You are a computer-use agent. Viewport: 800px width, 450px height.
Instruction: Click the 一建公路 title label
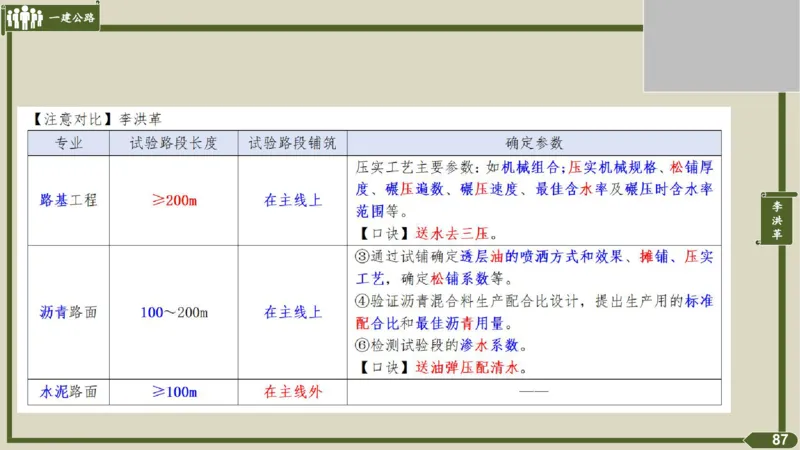[x=72, y=18]
